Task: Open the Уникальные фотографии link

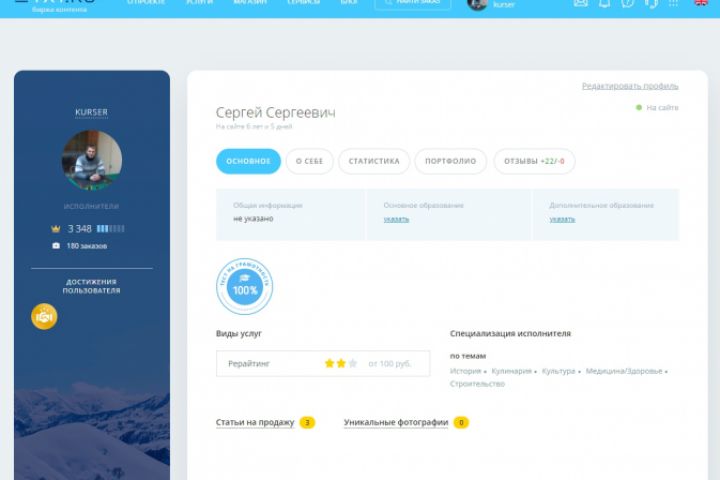Action: tap(396, 422)
